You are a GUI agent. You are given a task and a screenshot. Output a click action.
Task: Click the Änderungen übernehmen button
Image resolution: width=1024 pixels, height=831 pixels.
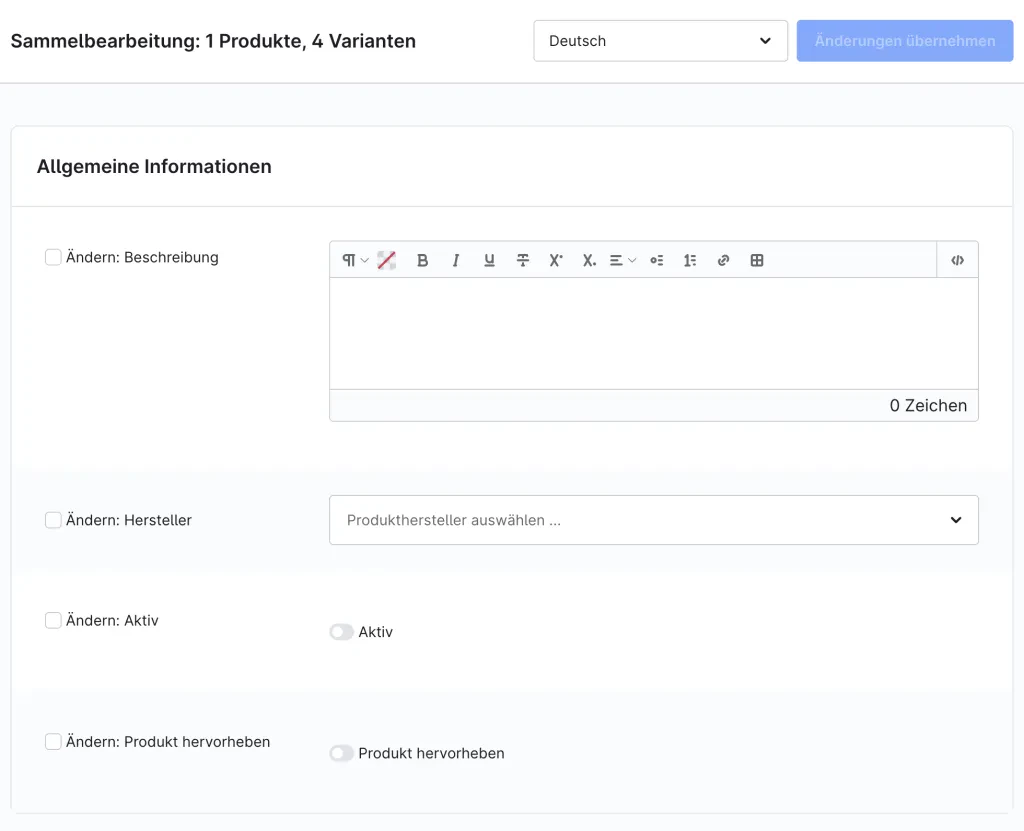[904, 41]
